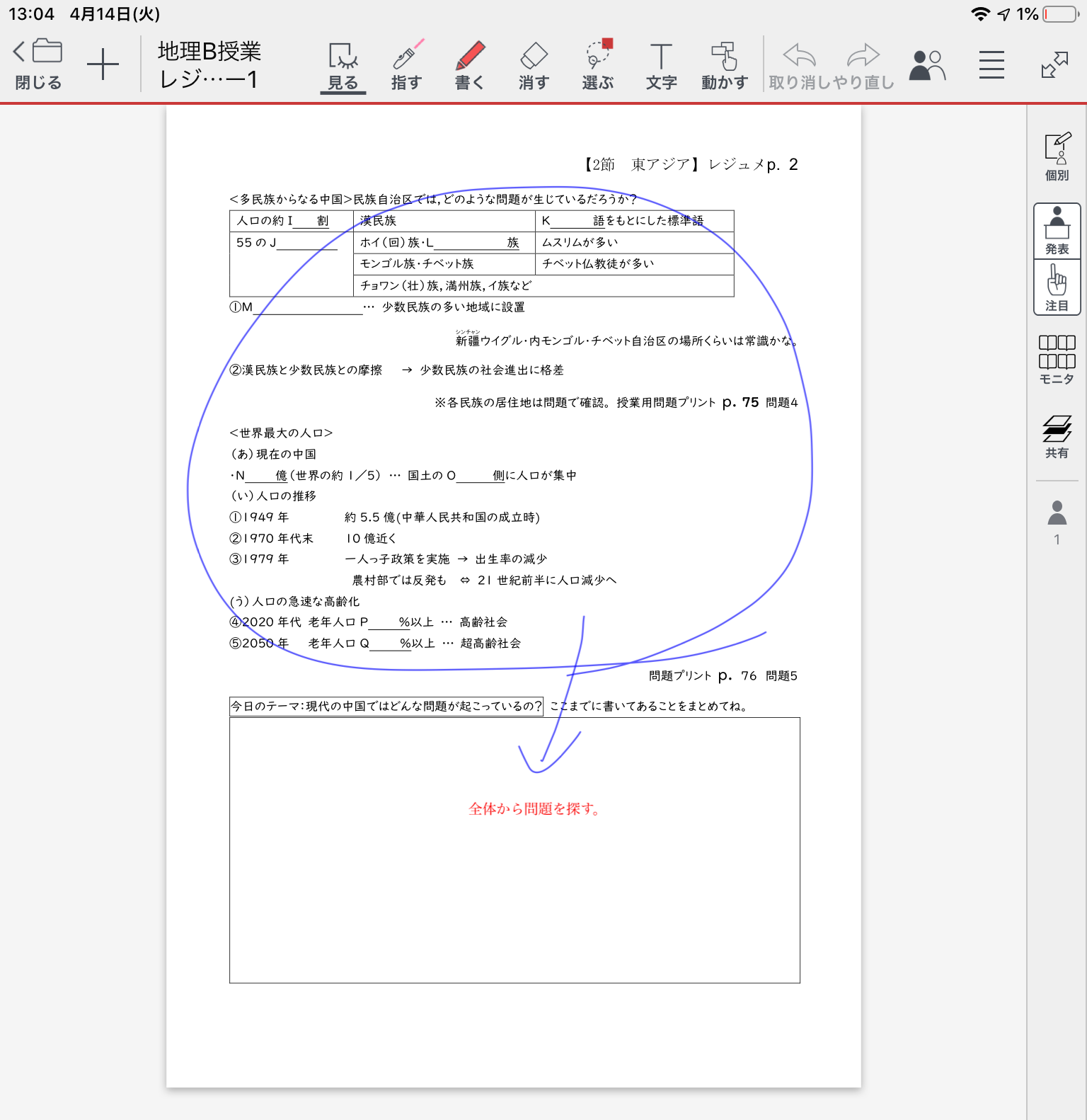This screenshot has width=1087, height=1120.
Task: Click the red text 全体から問題を探す。
Action: coord(535,808)
